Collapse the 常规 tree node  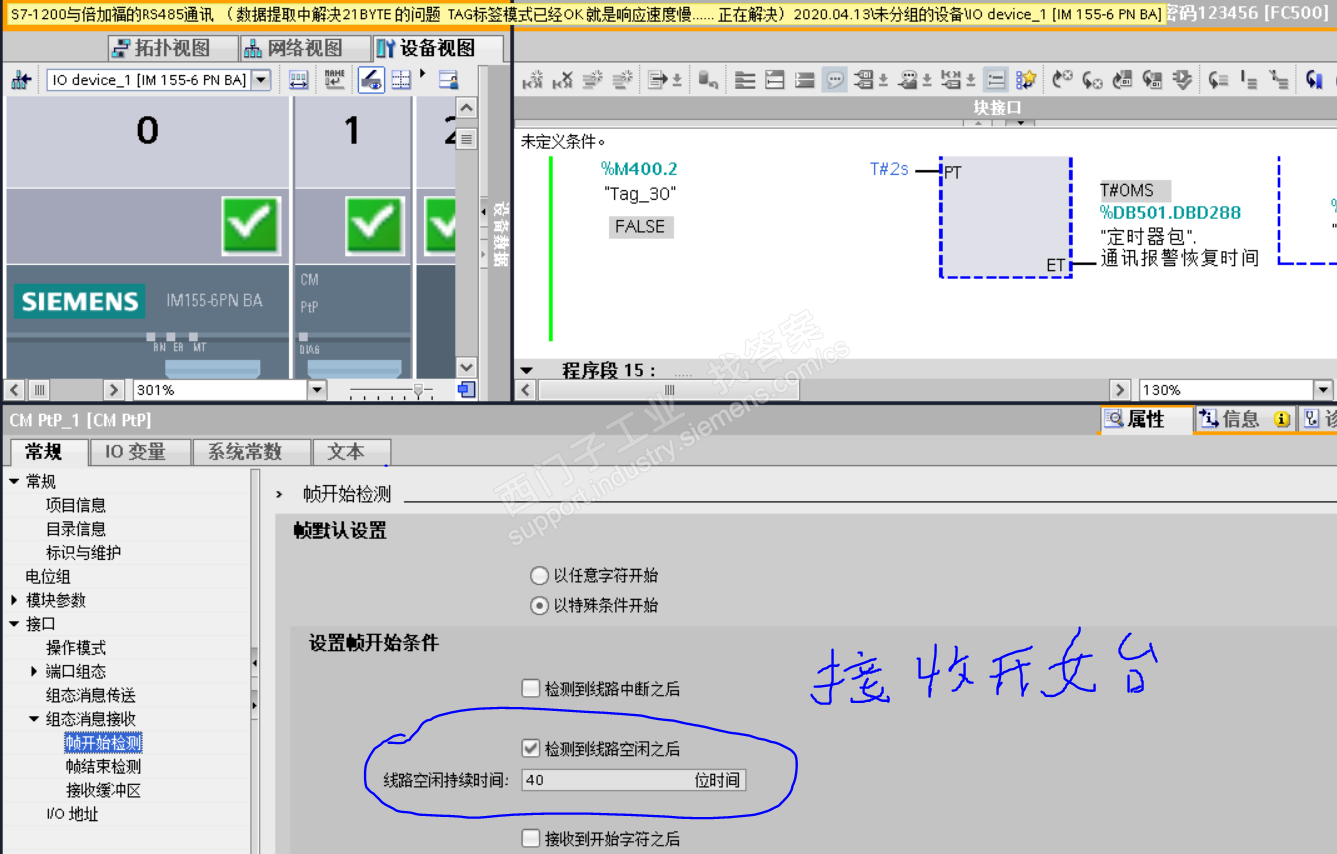(x=14, y=481)
